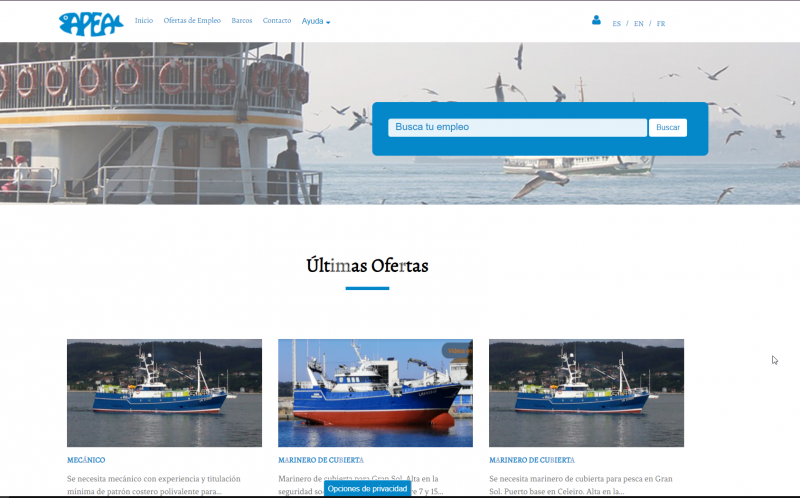Focus the 'Busca tu empleo' search field
The width and height of the screenshot is (800, 498).
pyautogui.click(x=517, y=128)
